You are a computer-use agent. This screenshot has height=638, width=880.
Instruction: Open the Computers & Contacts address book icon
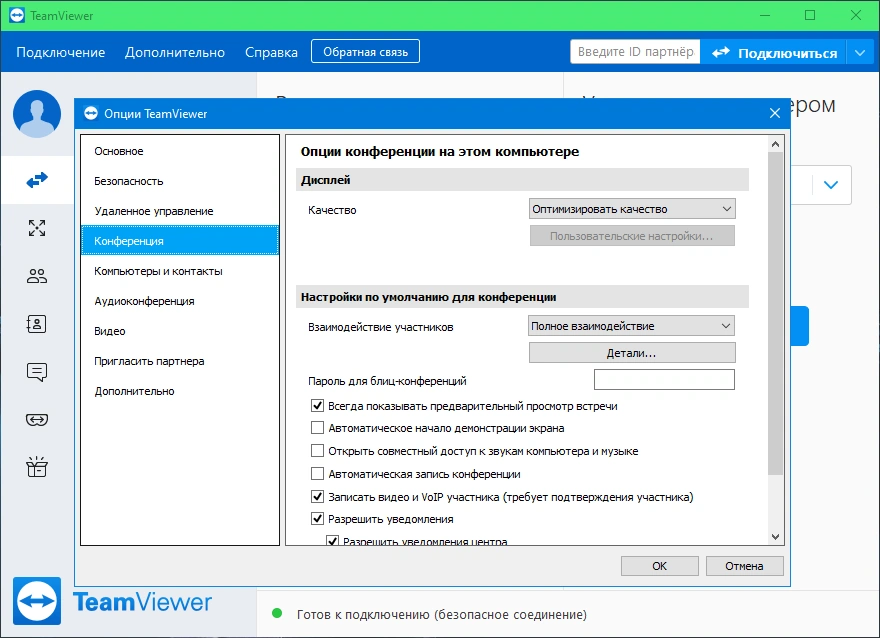[37, 324]
